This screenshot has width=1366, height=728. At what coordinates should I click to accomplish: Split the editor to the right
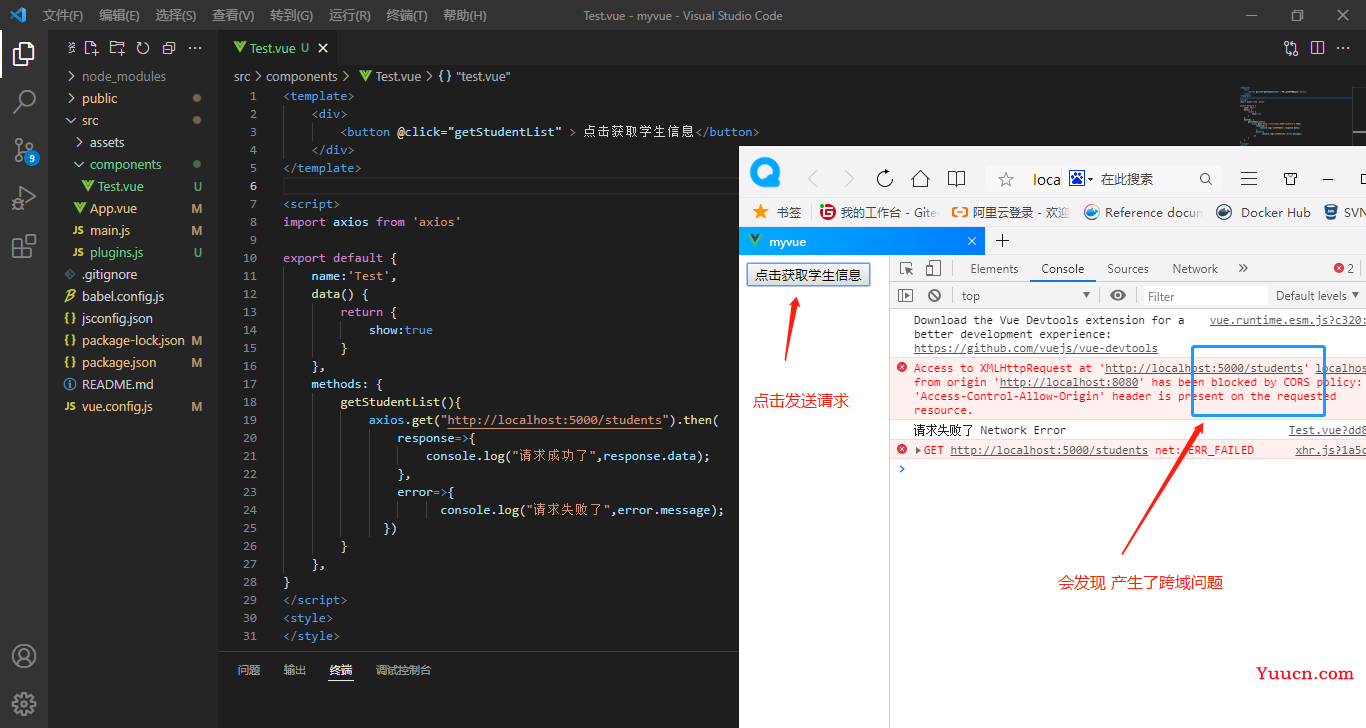point(1317,48)
